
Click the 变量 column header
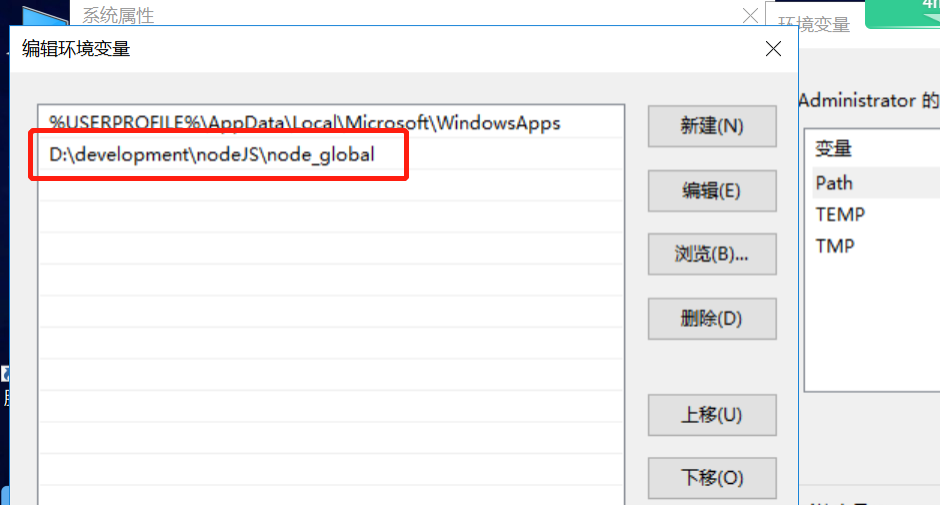coord(833,148)
